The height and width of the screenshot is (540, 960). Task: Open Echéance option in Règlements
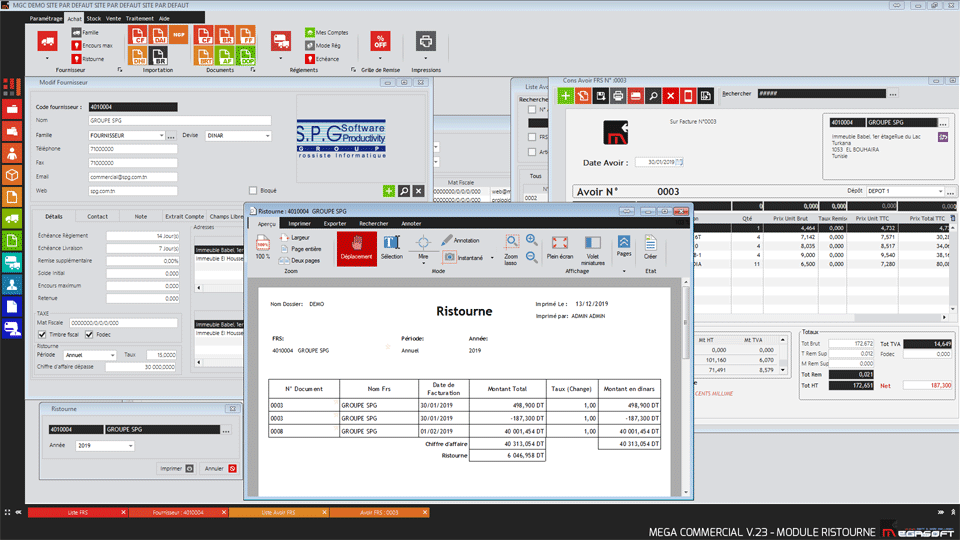pos(322,59)
